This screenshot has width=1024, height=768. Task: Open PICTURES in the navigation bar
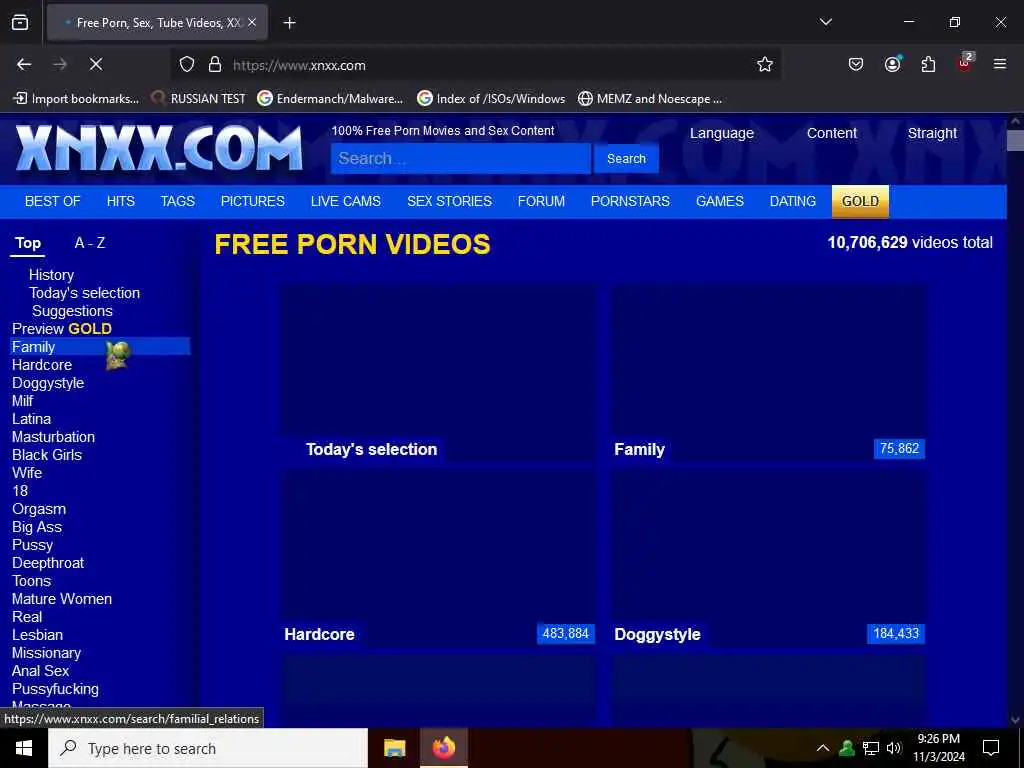click(x=253, y=201)
